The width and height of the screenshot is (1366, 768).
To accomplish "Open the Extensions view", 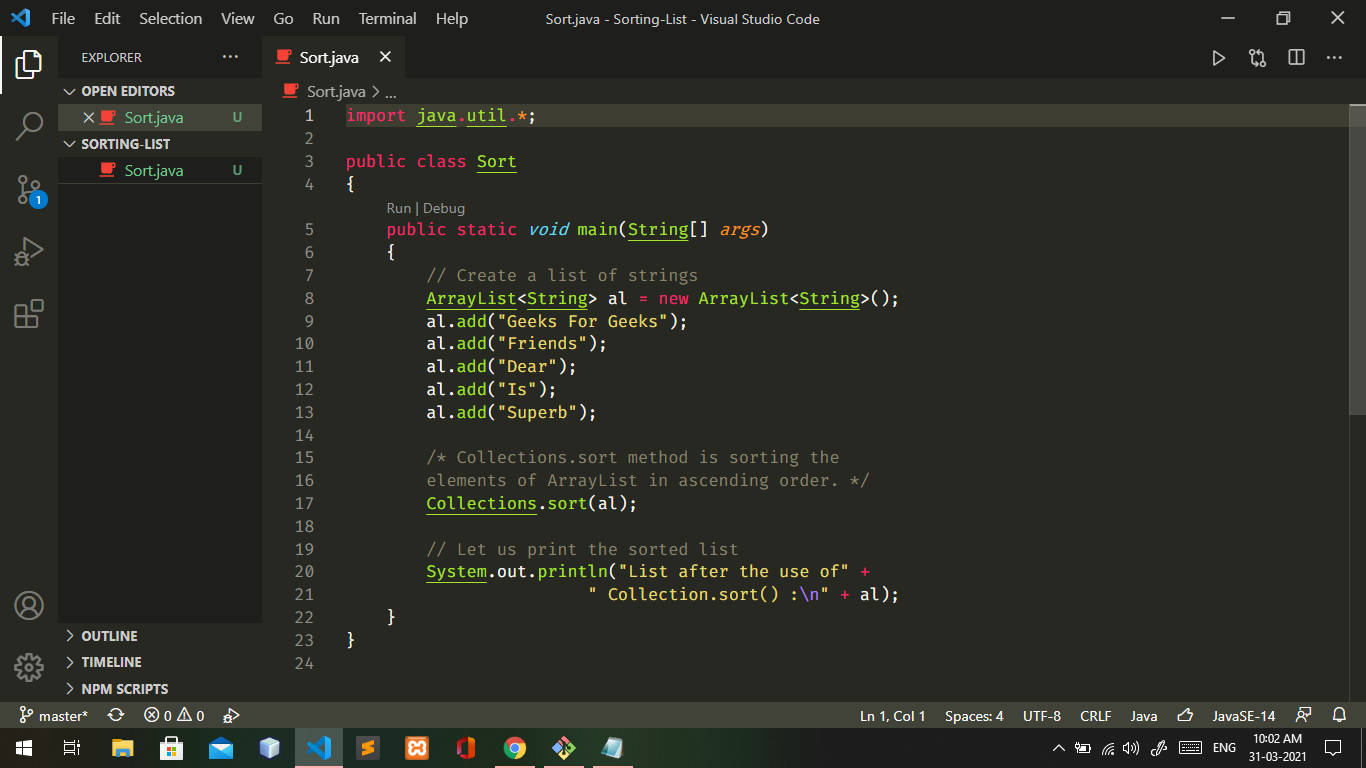I will coord(29,314).
